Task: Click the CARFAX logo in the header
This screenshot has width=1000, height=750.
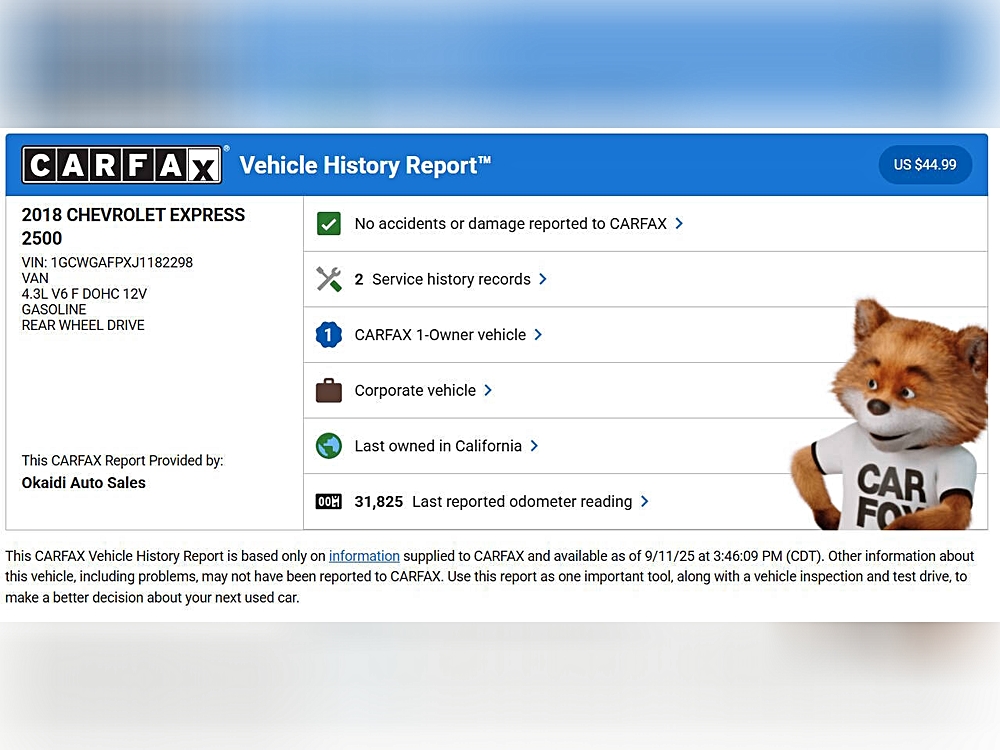Action: pos(121,165)
